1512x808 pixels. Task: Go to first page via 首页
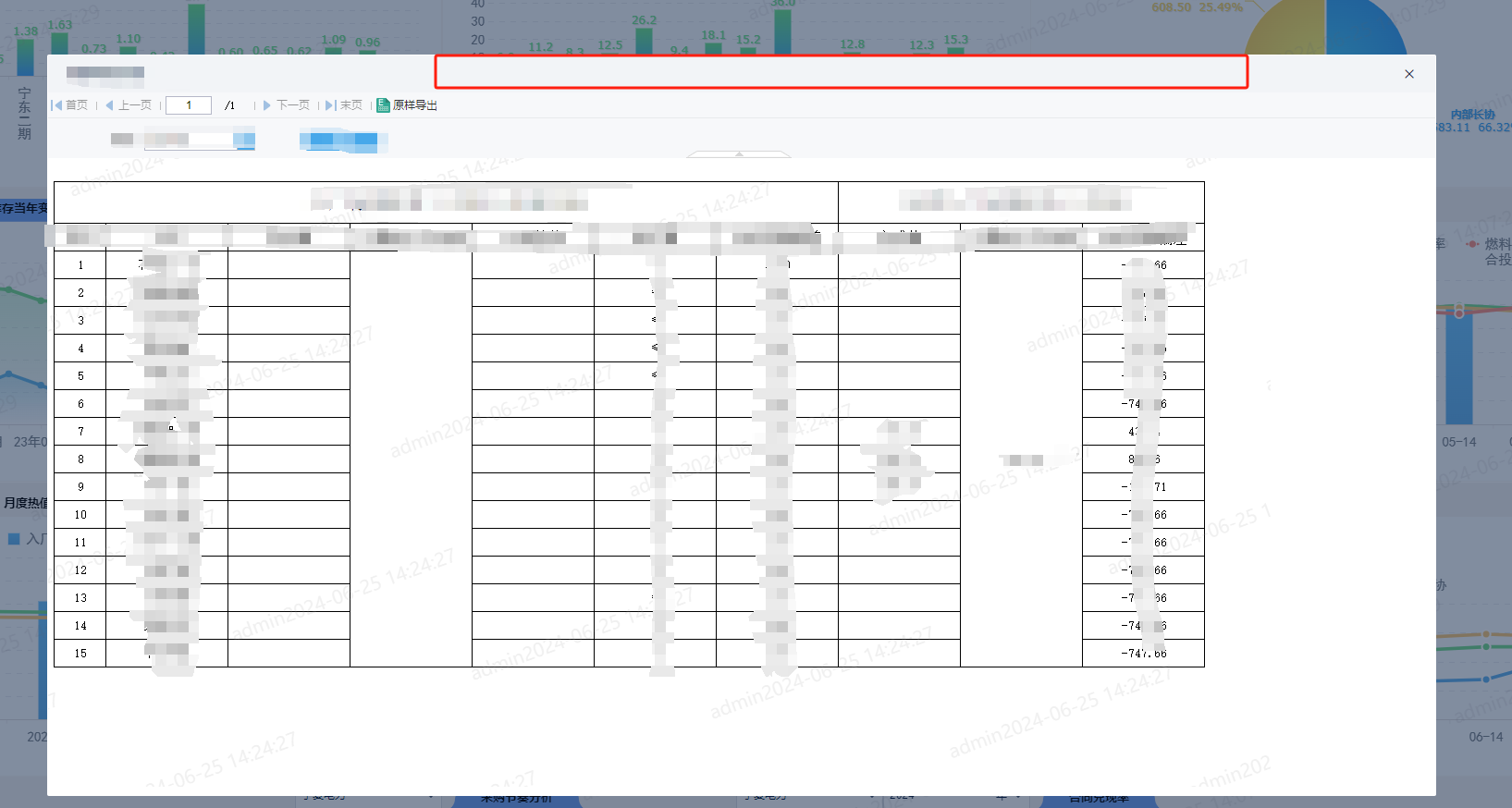[70, 105]
